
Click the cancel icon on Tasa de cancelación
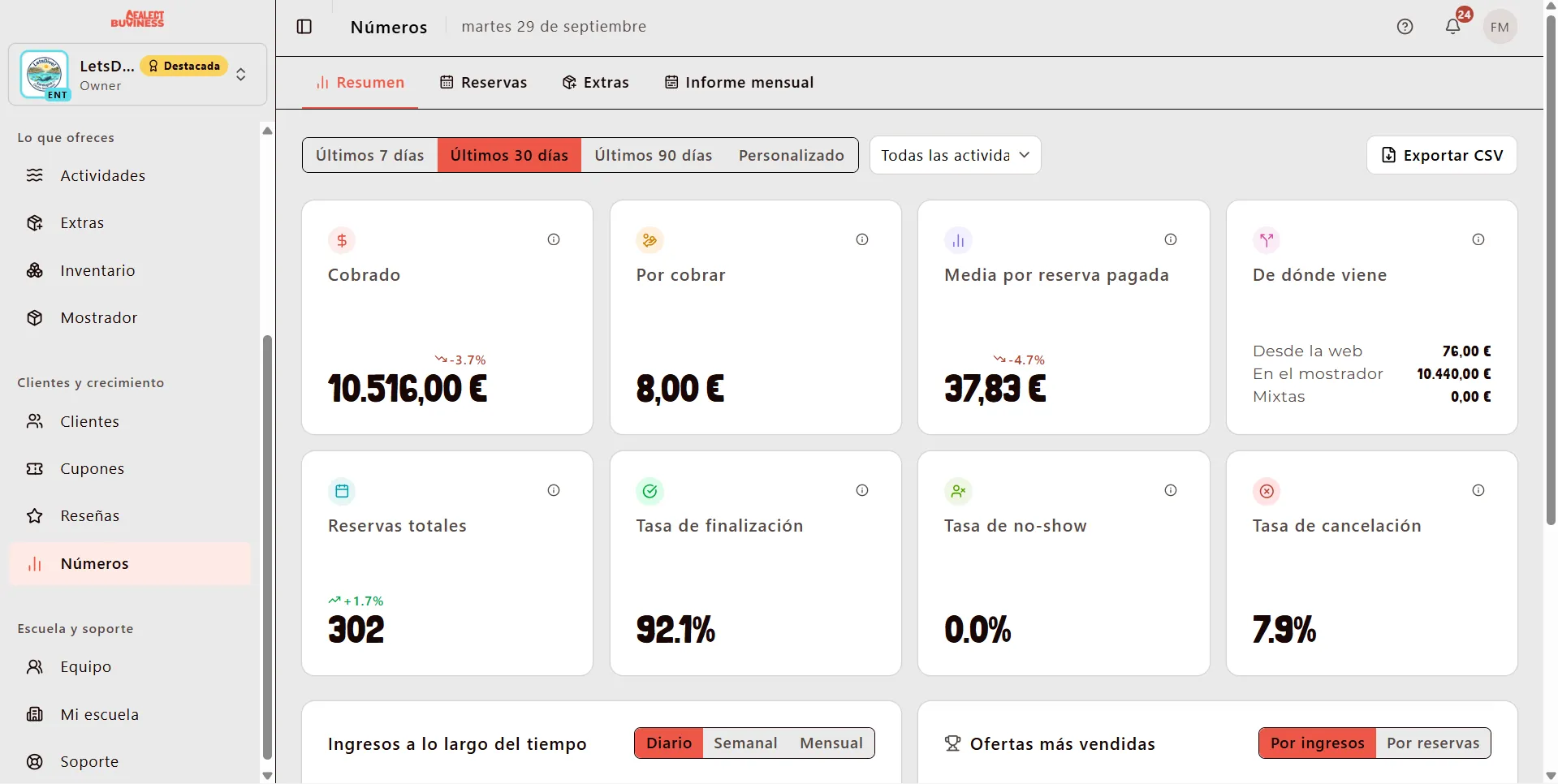click(1267, 491)
